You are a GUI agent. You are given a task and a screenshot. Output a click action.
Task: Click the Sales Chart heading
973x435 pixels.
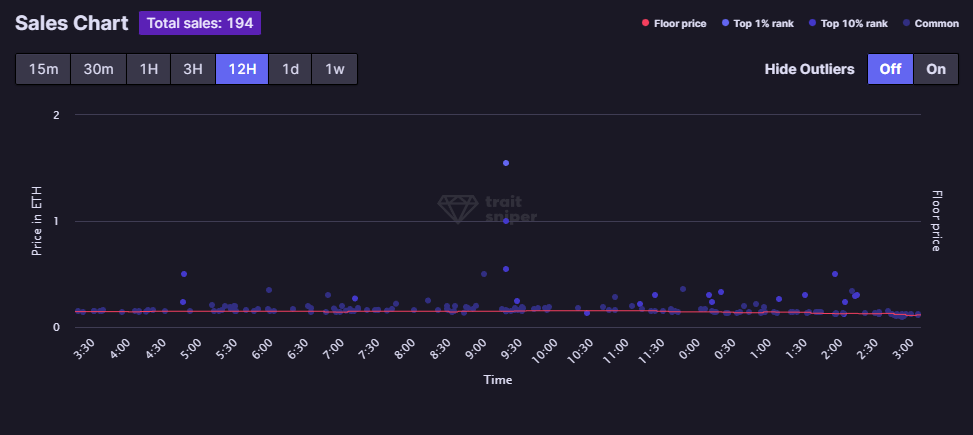tap(71, 23)
